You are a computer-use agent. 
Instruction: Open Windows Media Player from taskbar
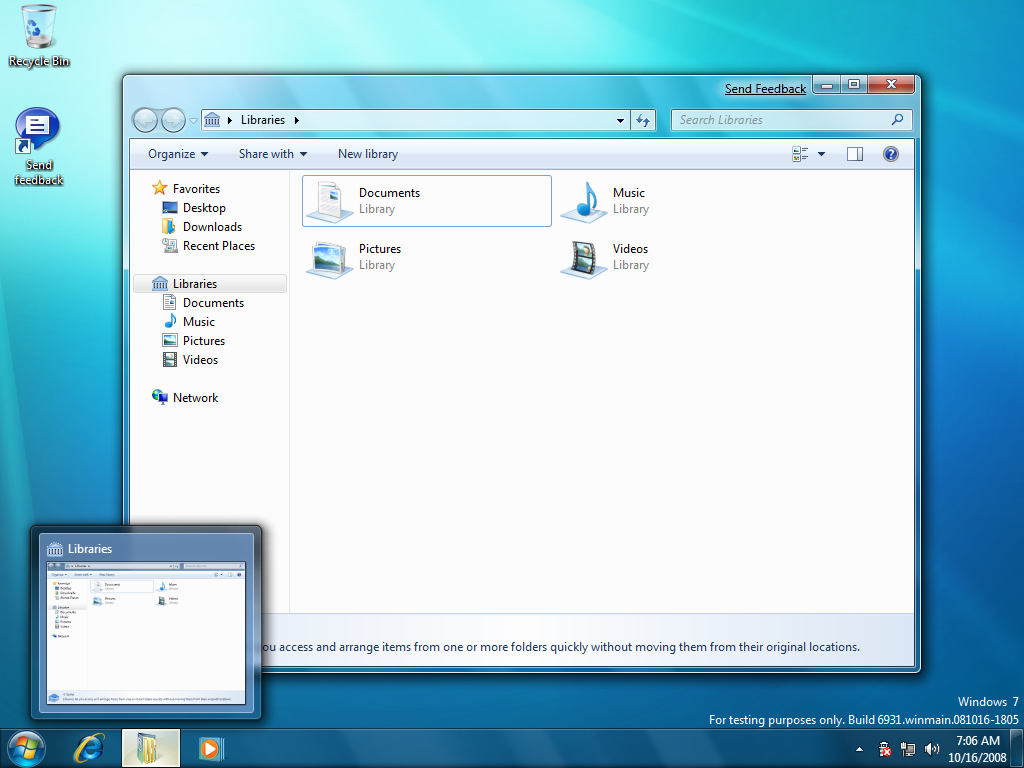pos(210,747)
